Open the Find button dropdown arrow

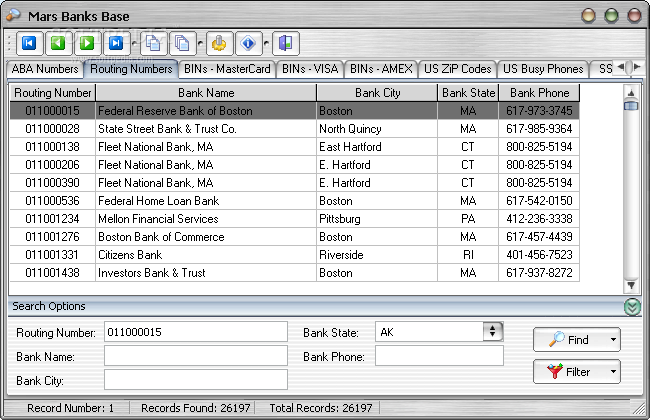pos(613,340)
